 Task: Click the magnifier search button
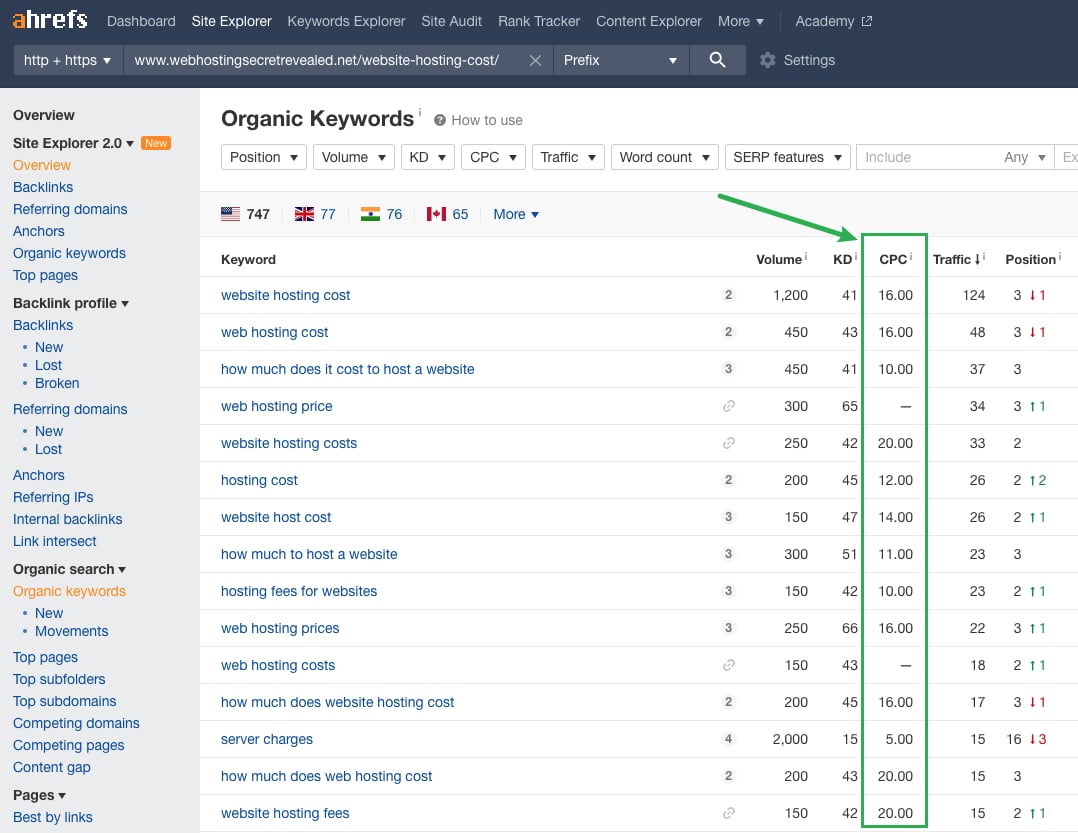(717, 60)
